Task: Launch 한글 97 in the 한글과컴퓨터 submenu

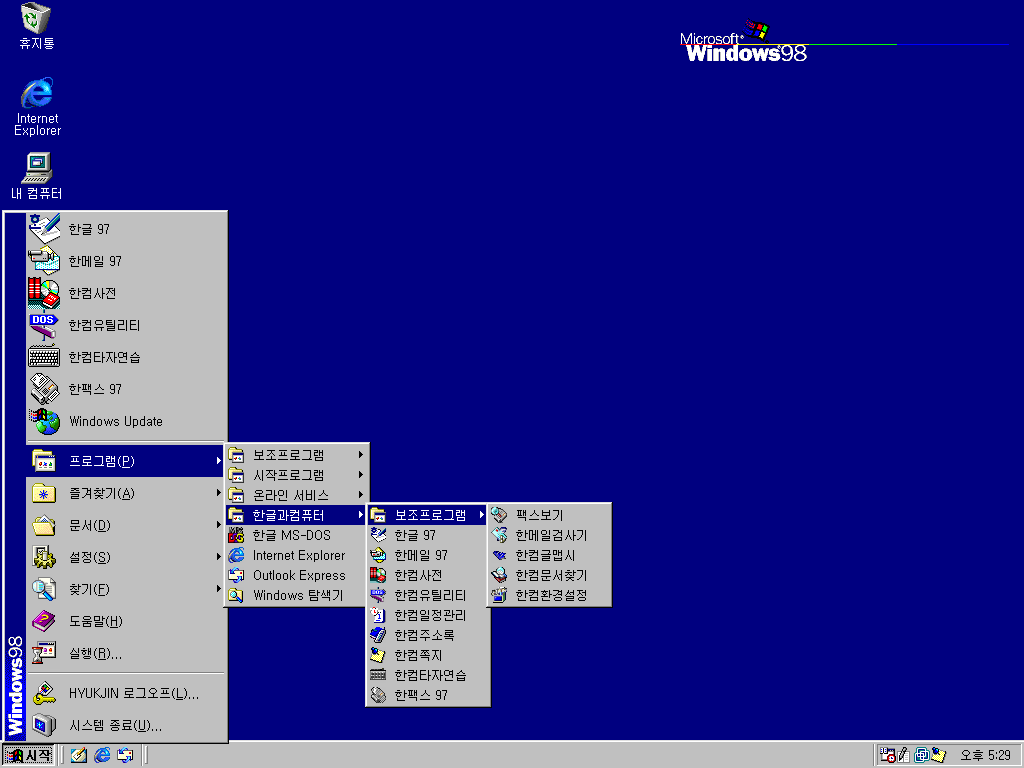Action: tap(428, 536)
